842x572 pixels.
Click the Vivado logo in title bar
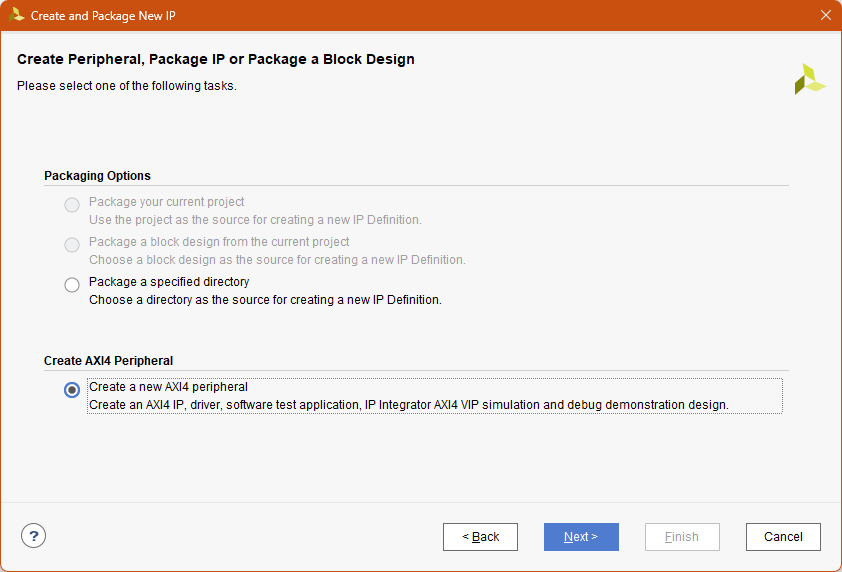[x=16, y=15]
